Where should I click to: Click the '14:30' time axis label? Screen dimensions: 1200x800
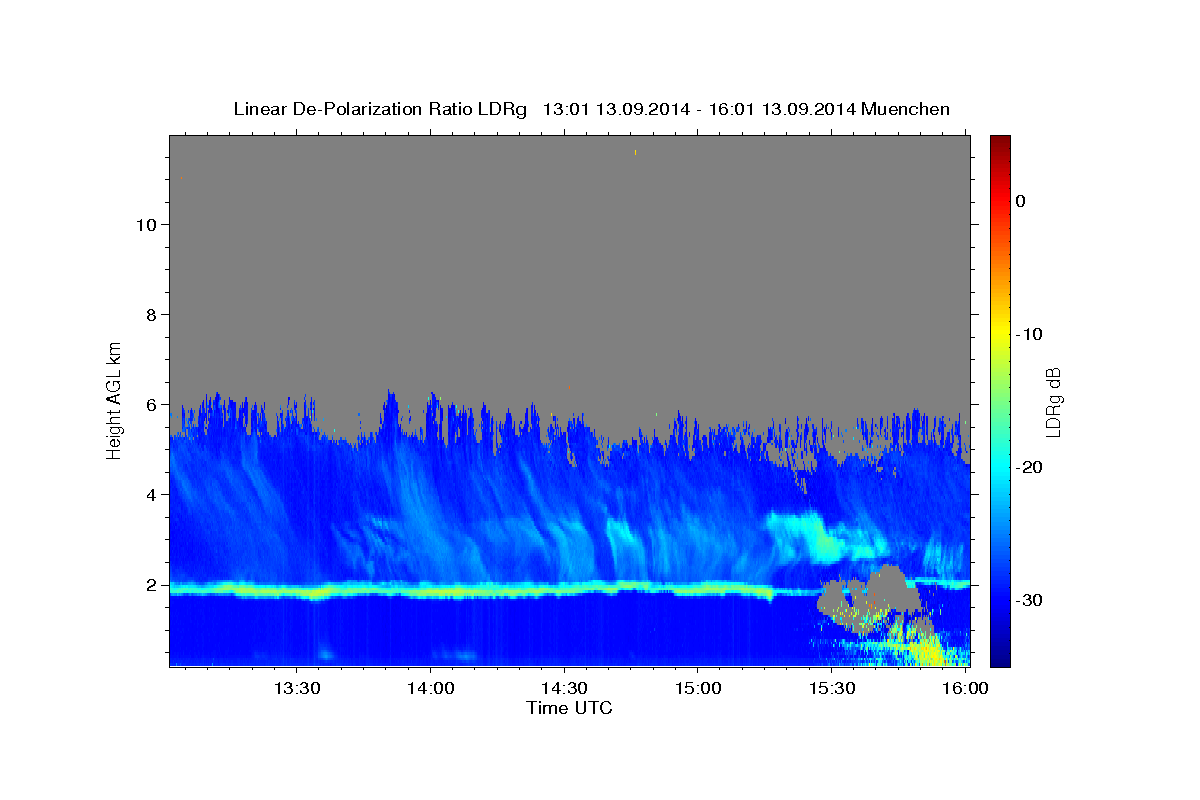point(564,688)
